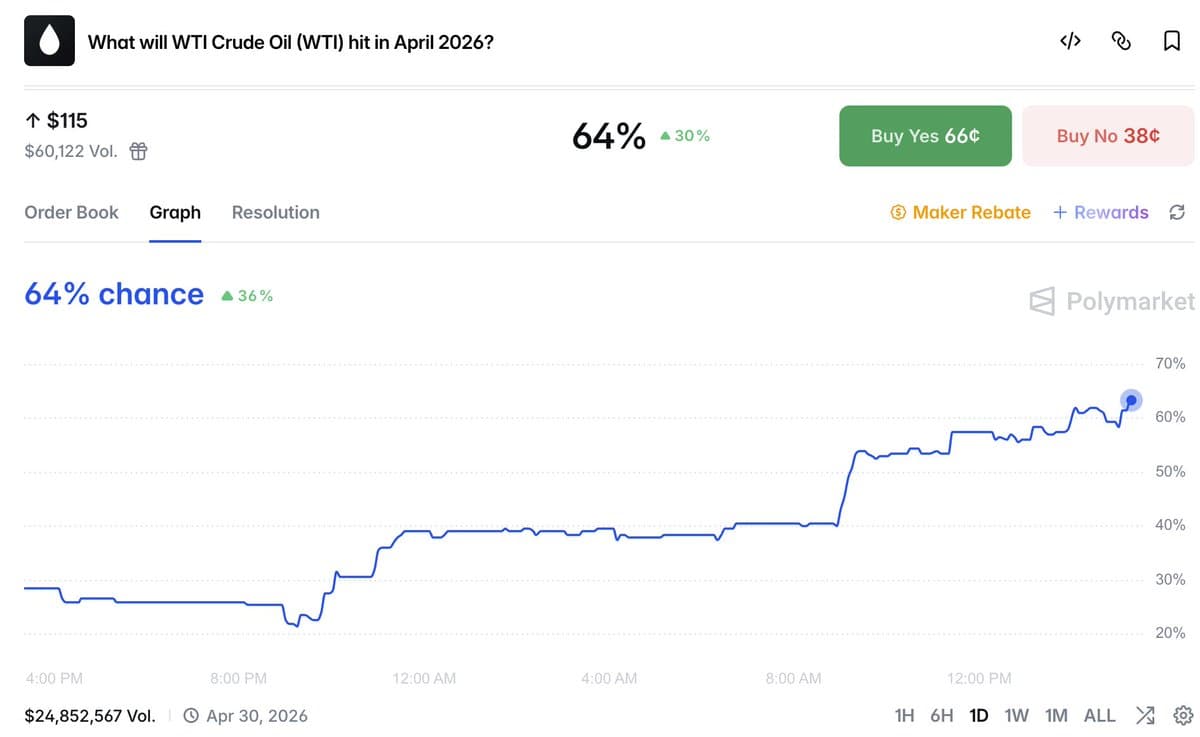The height and width of the screenshot is (737, 1200).
Task: Click the embed code icon
Action: (1070, 41)
